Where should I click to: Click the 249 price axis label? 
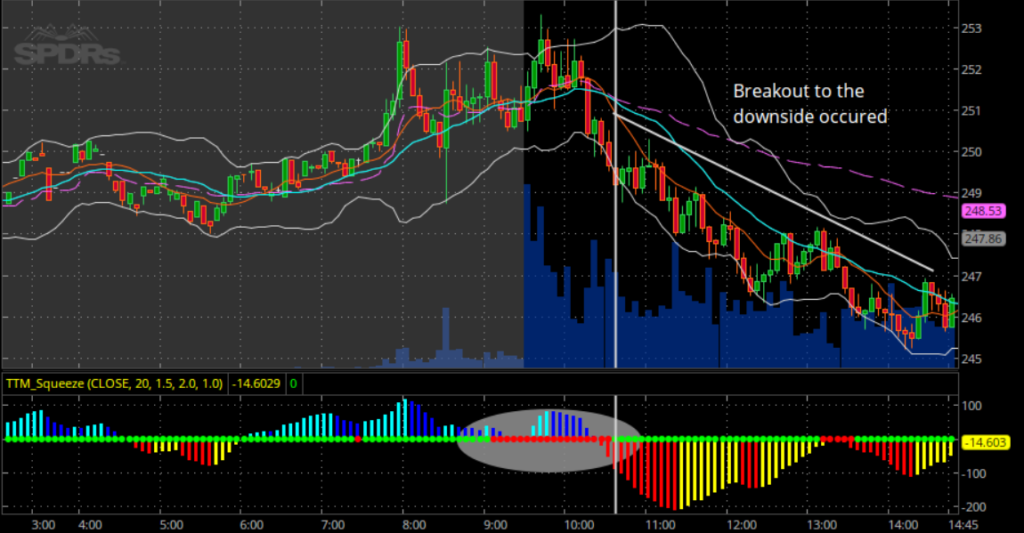pyautogui.click(x=971, y=193)
